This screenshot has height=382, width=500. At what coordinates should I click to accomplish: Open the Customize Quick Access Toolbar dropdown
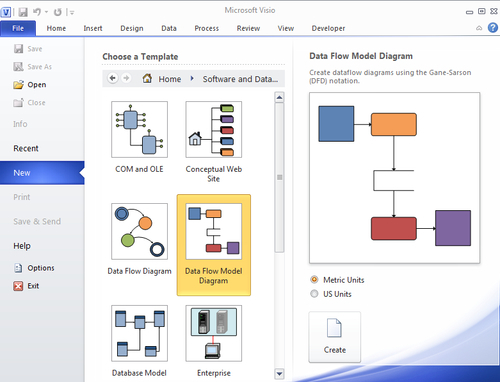(x=71, y=13)
